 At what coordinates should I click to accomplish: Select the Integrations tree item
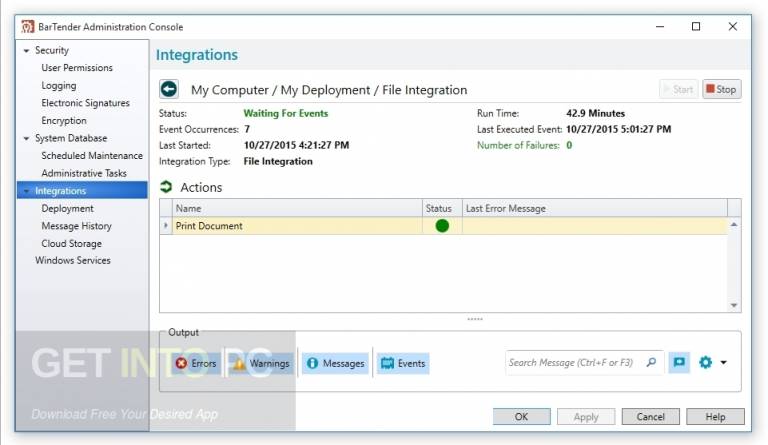point(82,190)
